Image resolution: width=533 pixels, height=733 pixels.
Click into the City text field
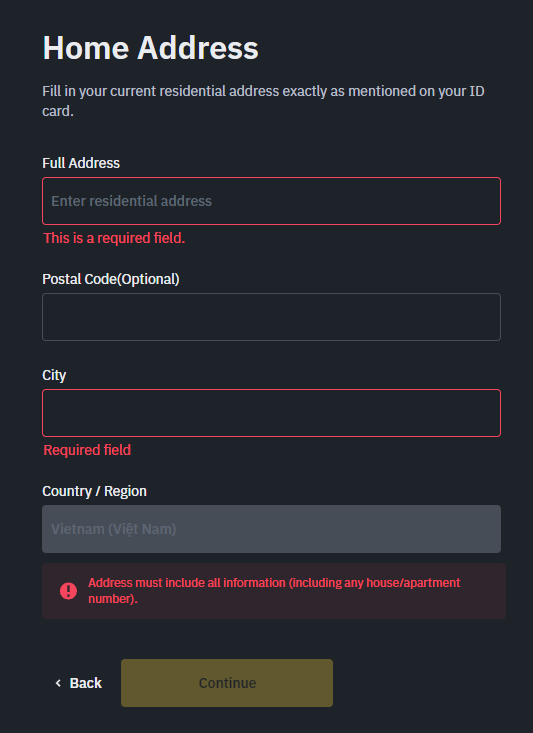(x=271, y=413)
